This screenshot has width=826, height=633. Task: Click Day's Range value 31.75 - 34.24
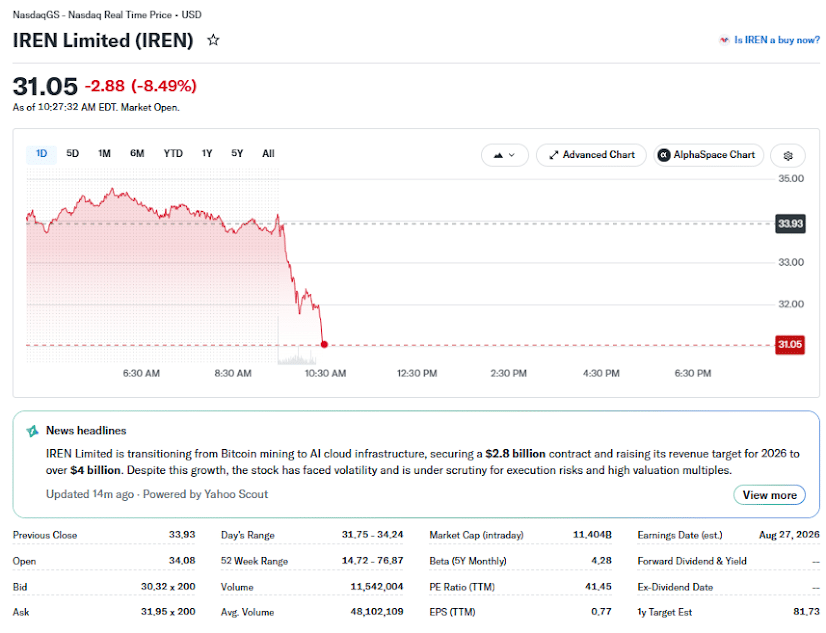pos(372,535)
